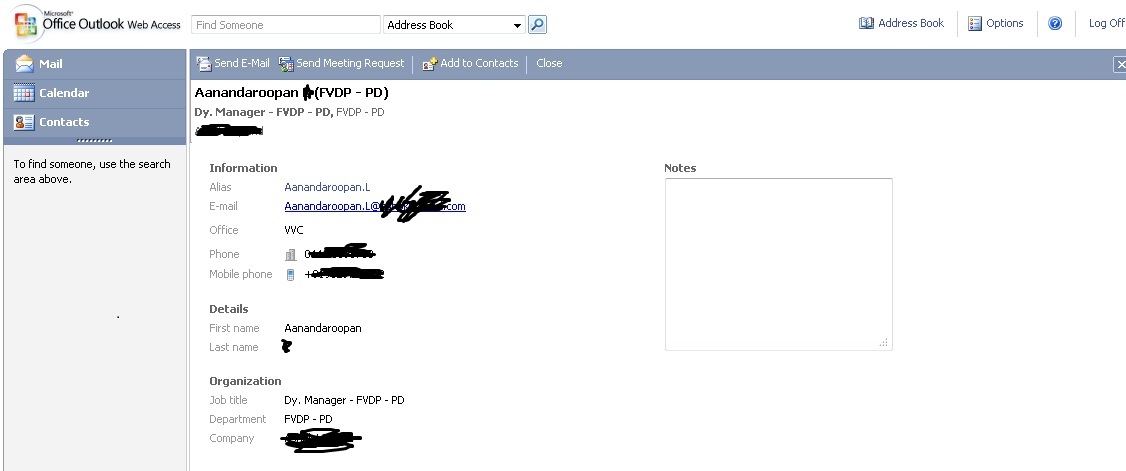Click the 'To find someone' hint text
1126x471 pixels.
pyautogui.click(x=92, y=172)
